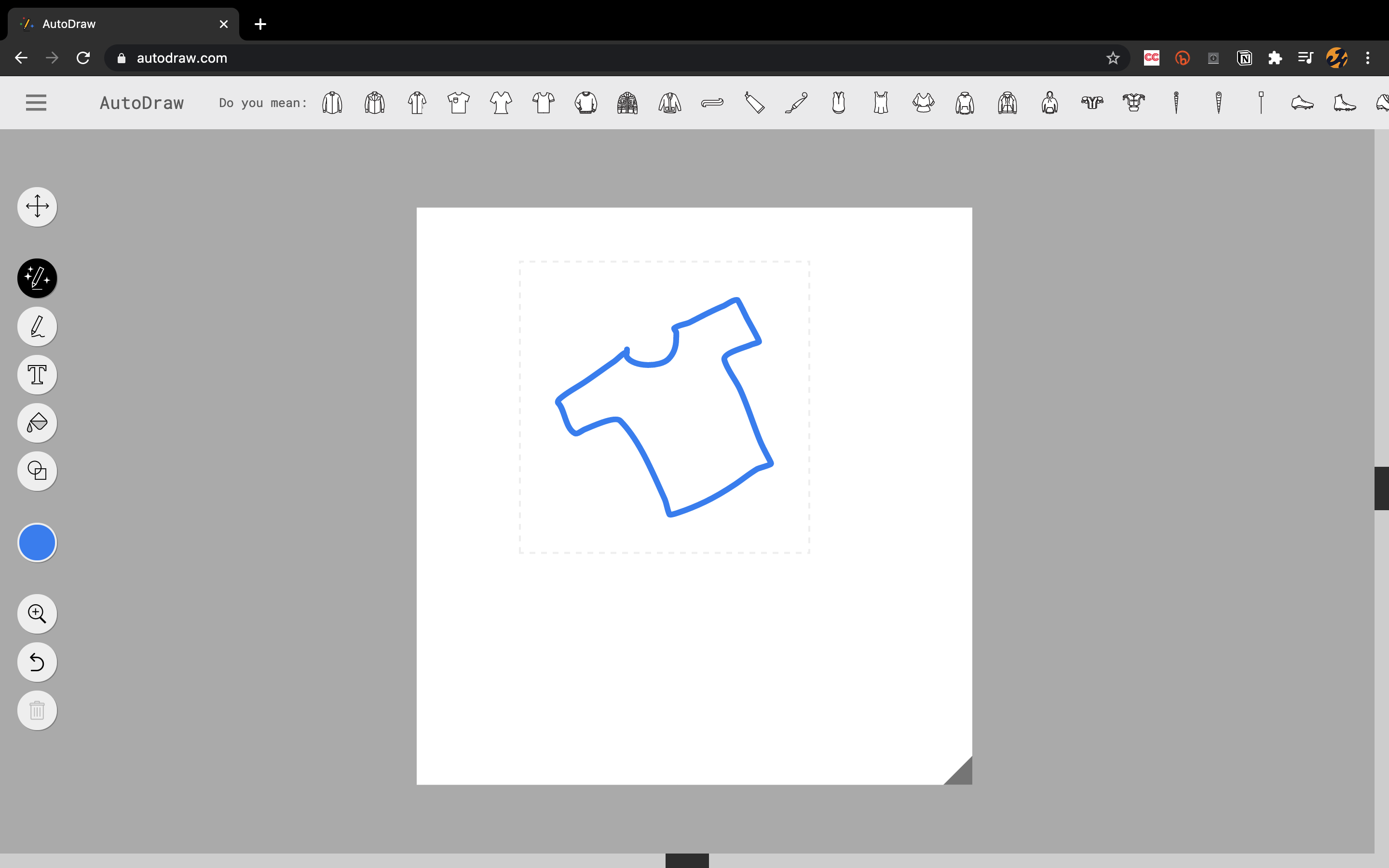
Task: Pick the Select move tool
Action: pos(37,207)
